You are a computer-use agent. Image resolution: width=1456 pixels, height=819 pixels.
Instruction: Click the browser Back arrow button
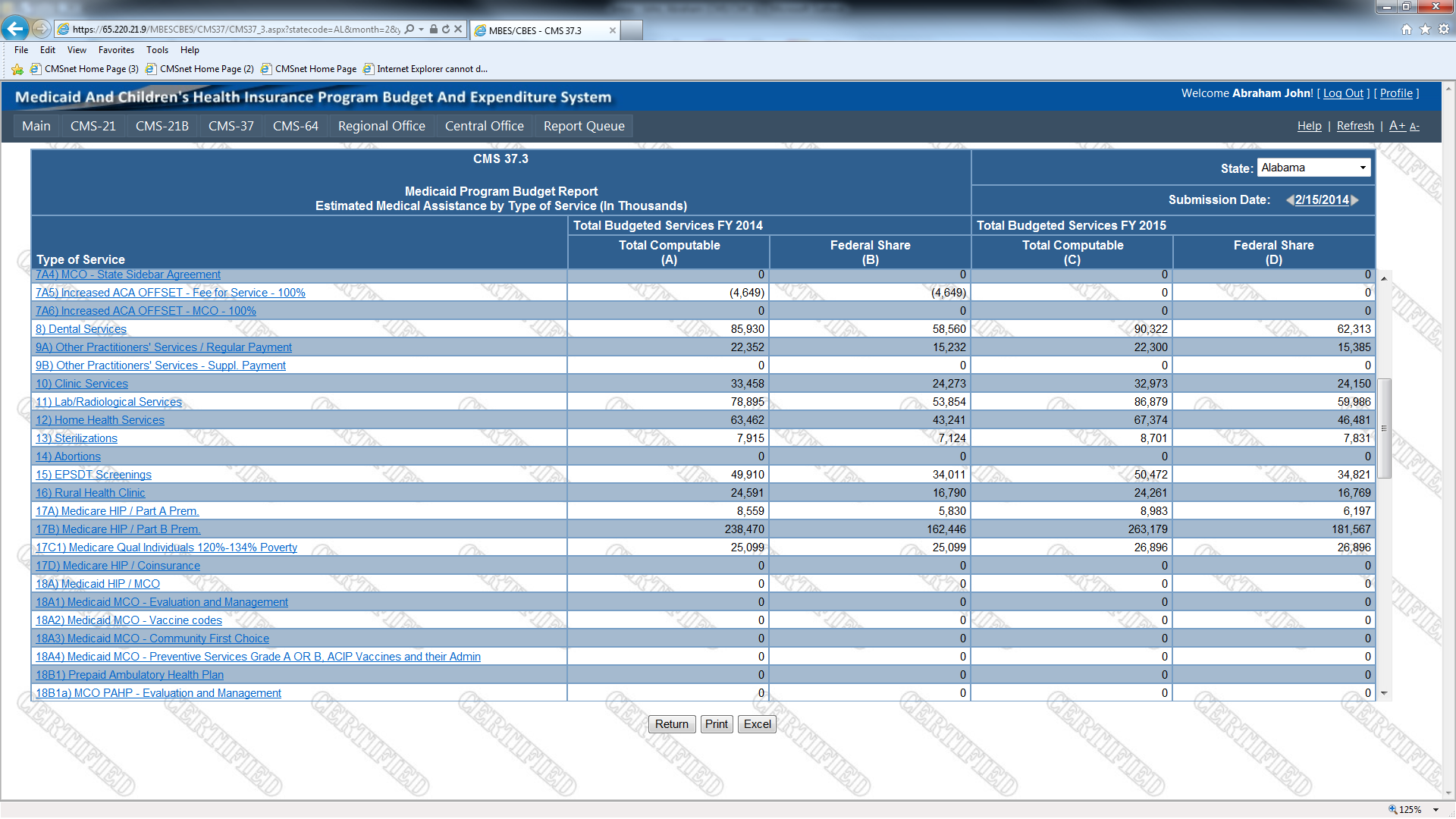pos(15,29)
